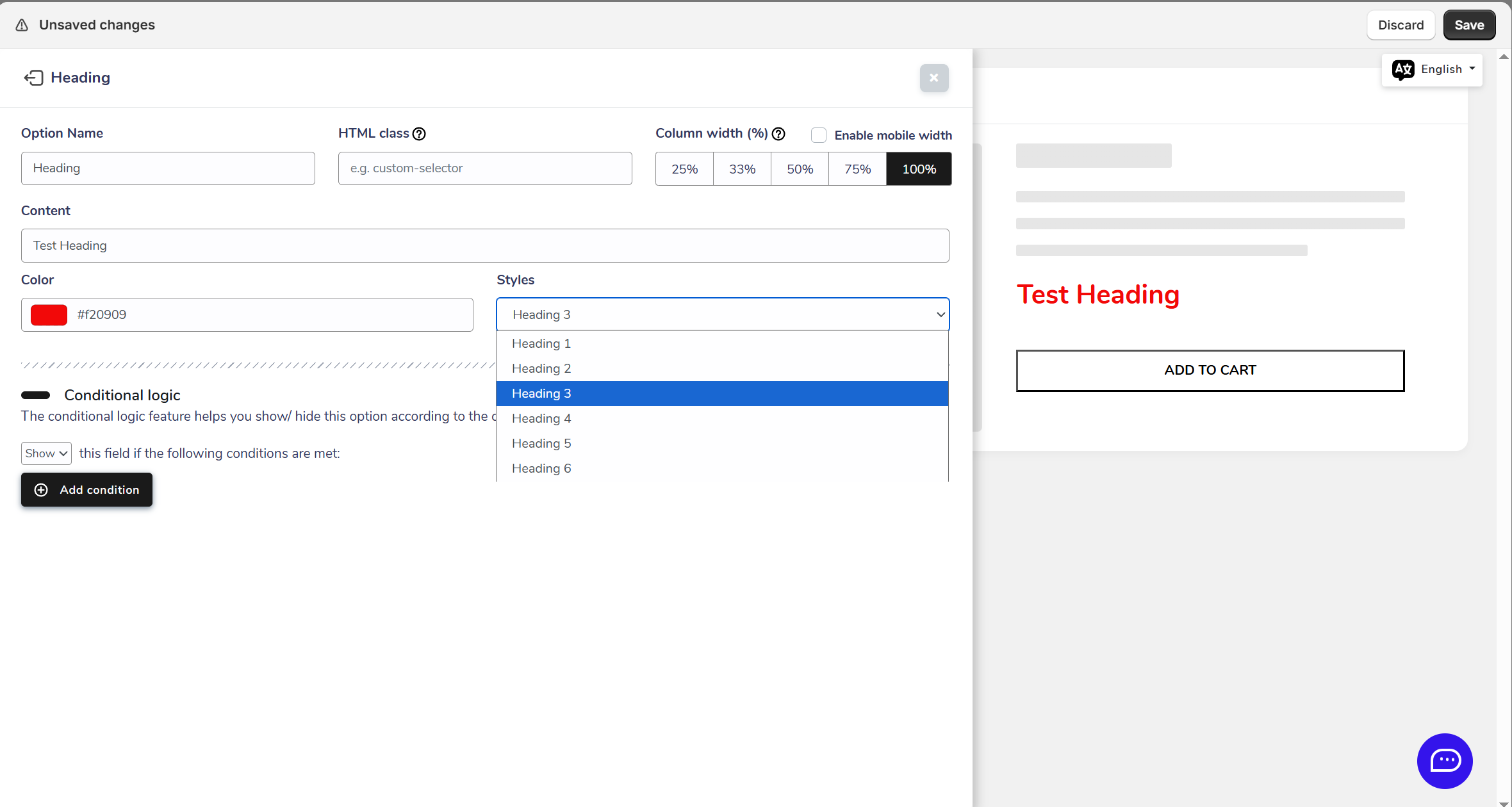The width and height of the screenshot is (1512, 807).
Task: Click the Save button
Action: click(1469, 25)
